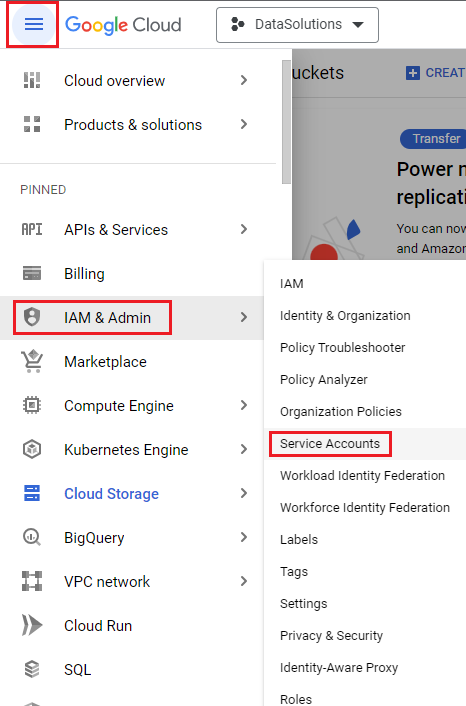
Task: Click Products & solutions label
Action: (x=133, y=125)
